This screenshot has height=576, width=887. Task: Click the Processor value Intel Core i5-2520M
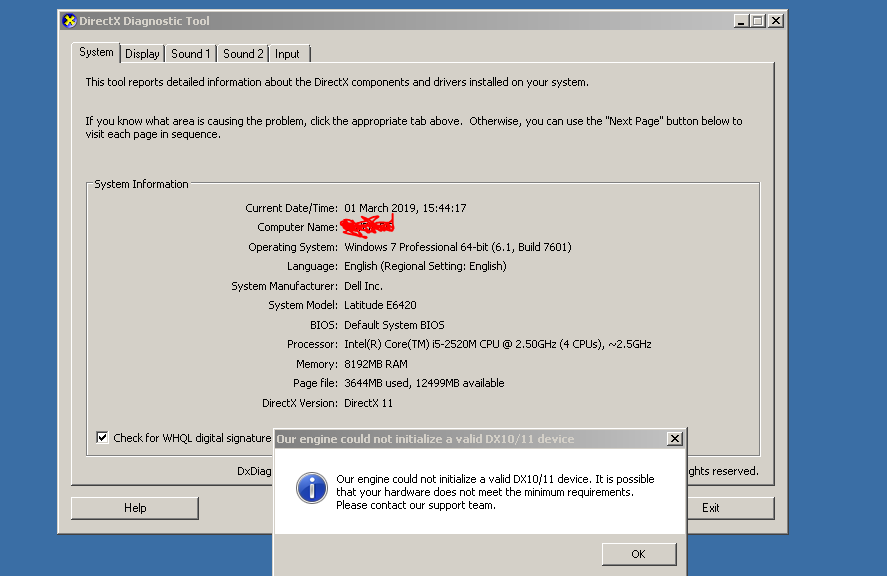point(498,344)
